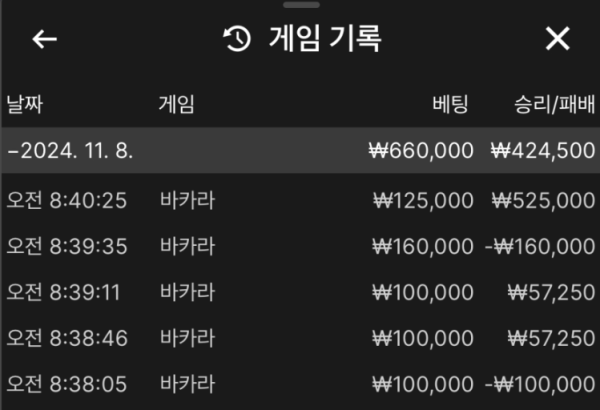Select the 승리/패배 column header
Image resolution: width=600 pixels, height=410 pixels.
click(x=554, y=104)
